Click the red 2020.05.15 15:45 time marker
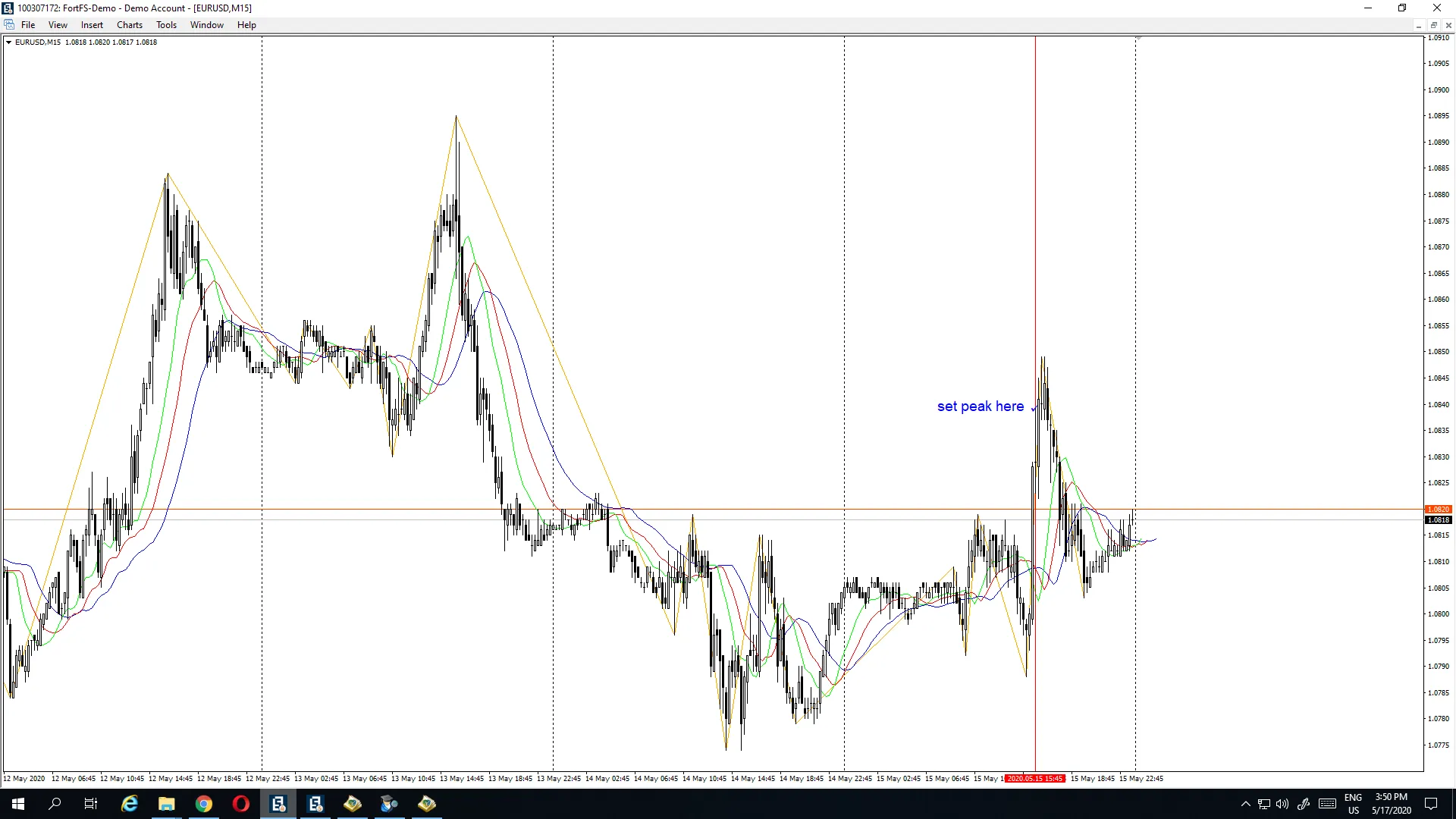The height and width of the screenshot is (819, 1456). (x=1035, y=778)
